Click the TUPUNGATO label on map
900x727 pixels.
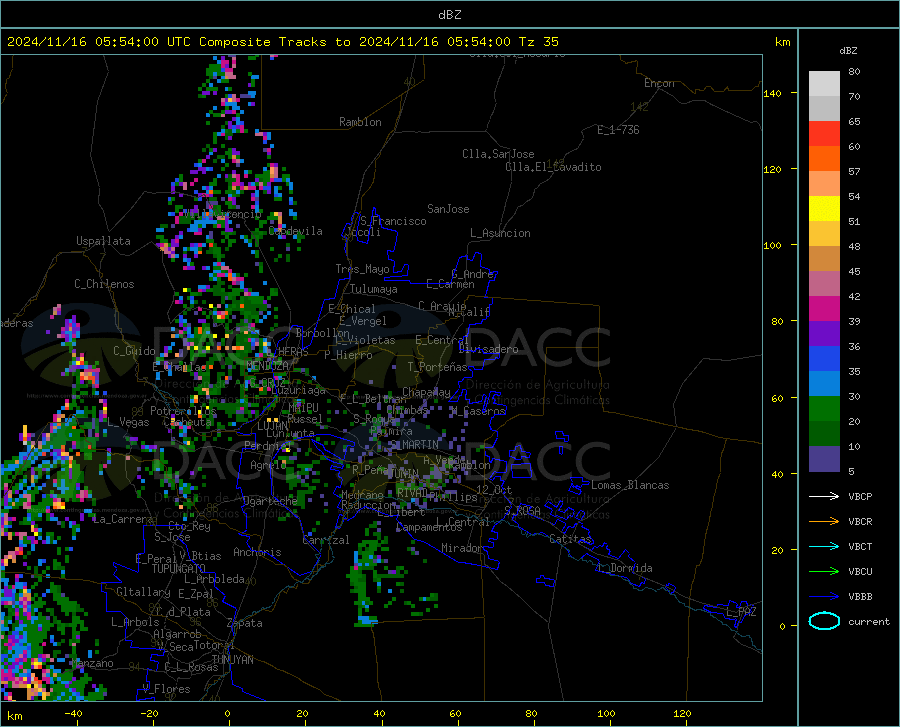tap(179, 569)
